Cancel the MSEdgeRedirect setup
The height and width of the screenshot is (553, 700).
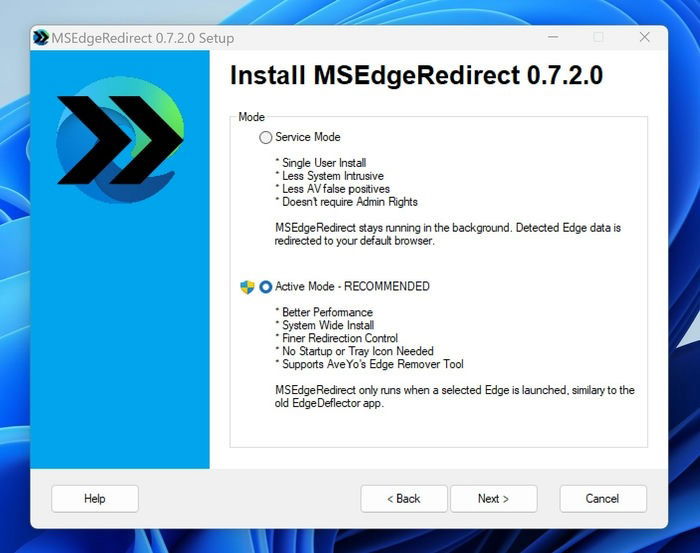603,499
